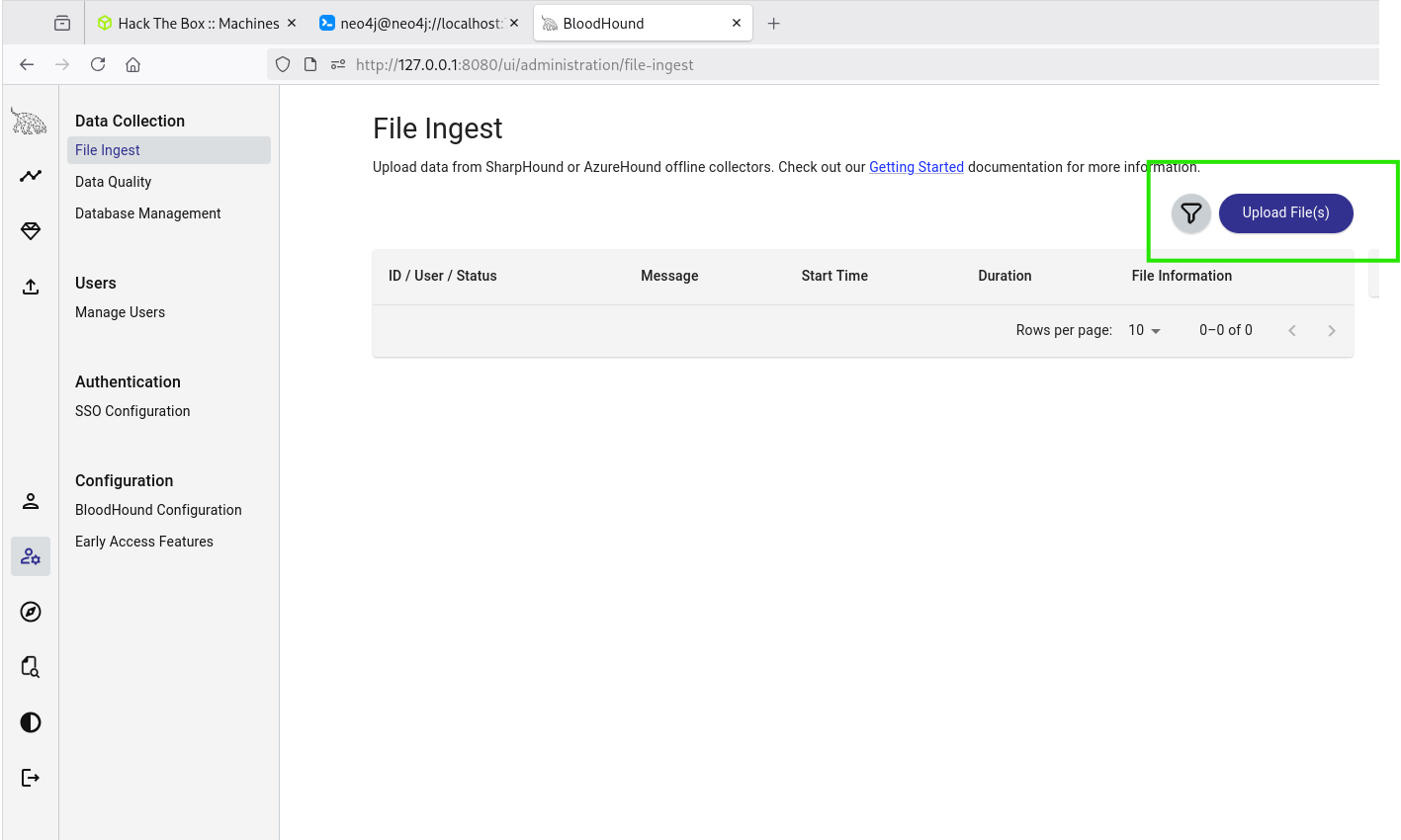Open the Firefox recent tabs list button

pos(62,23)
